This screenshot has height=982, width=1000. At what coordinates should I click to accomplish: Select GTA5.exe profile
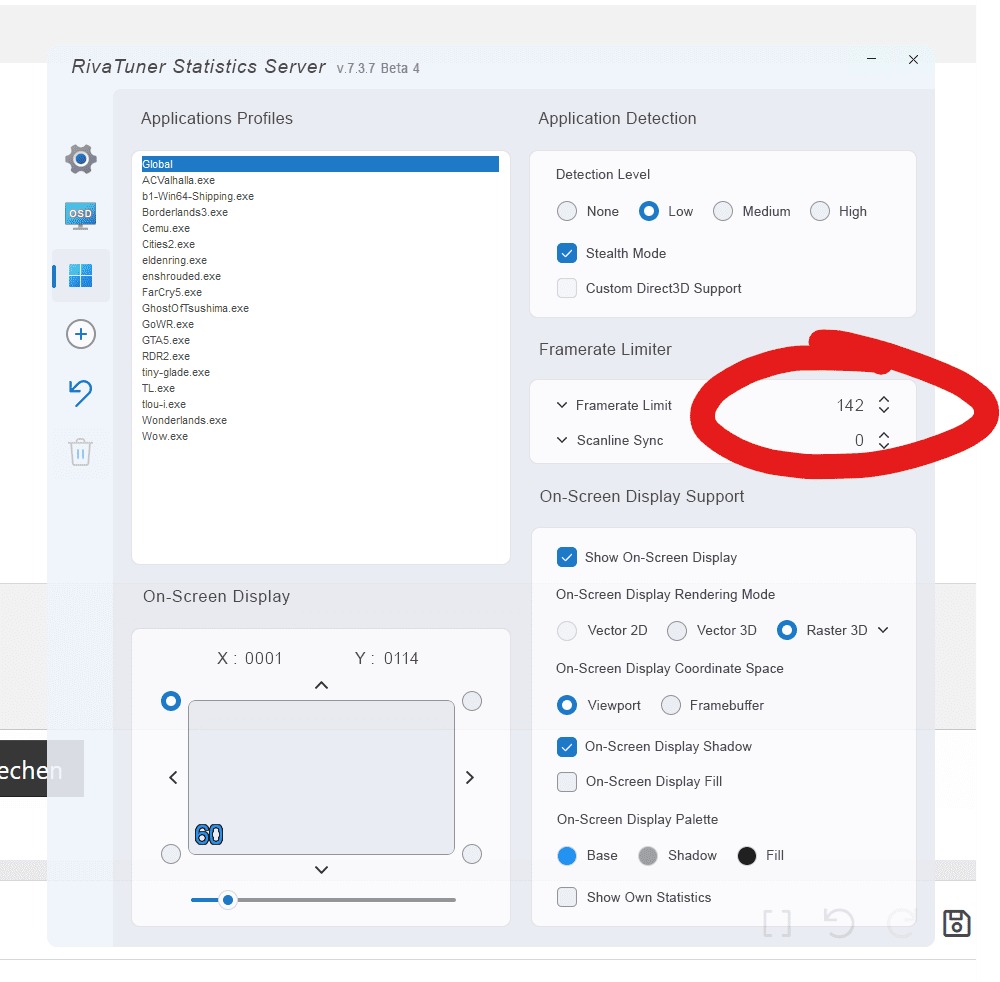click(166, 340)
